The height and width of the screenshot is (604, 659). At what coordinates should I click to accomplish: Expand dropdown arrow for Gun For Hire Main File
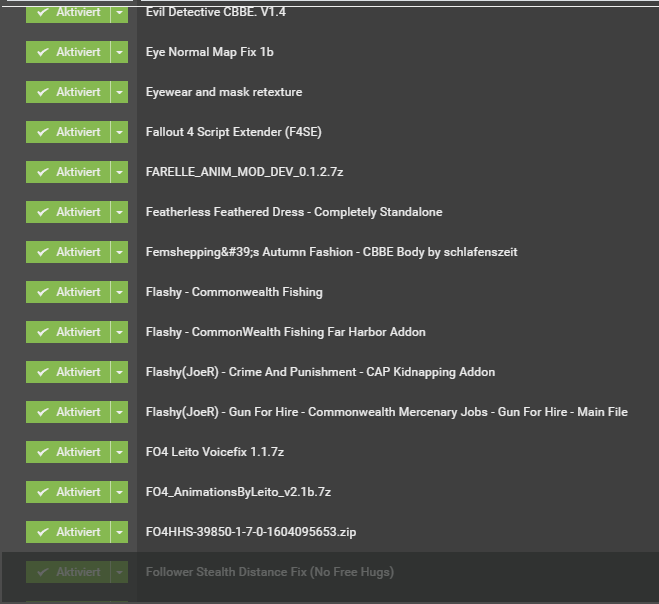119,412
